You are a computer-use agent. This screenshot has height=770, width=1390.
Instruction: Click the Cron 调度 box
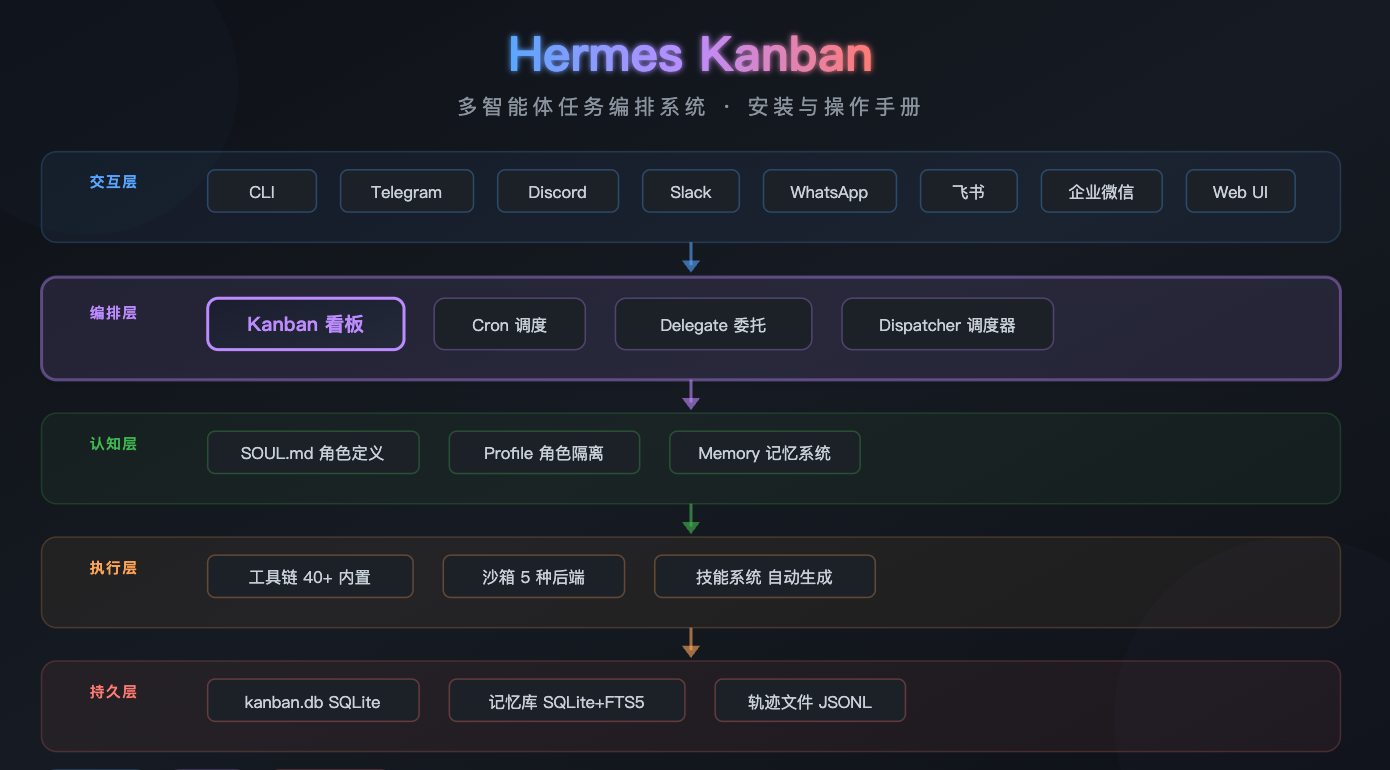click(x=509, y=324)
